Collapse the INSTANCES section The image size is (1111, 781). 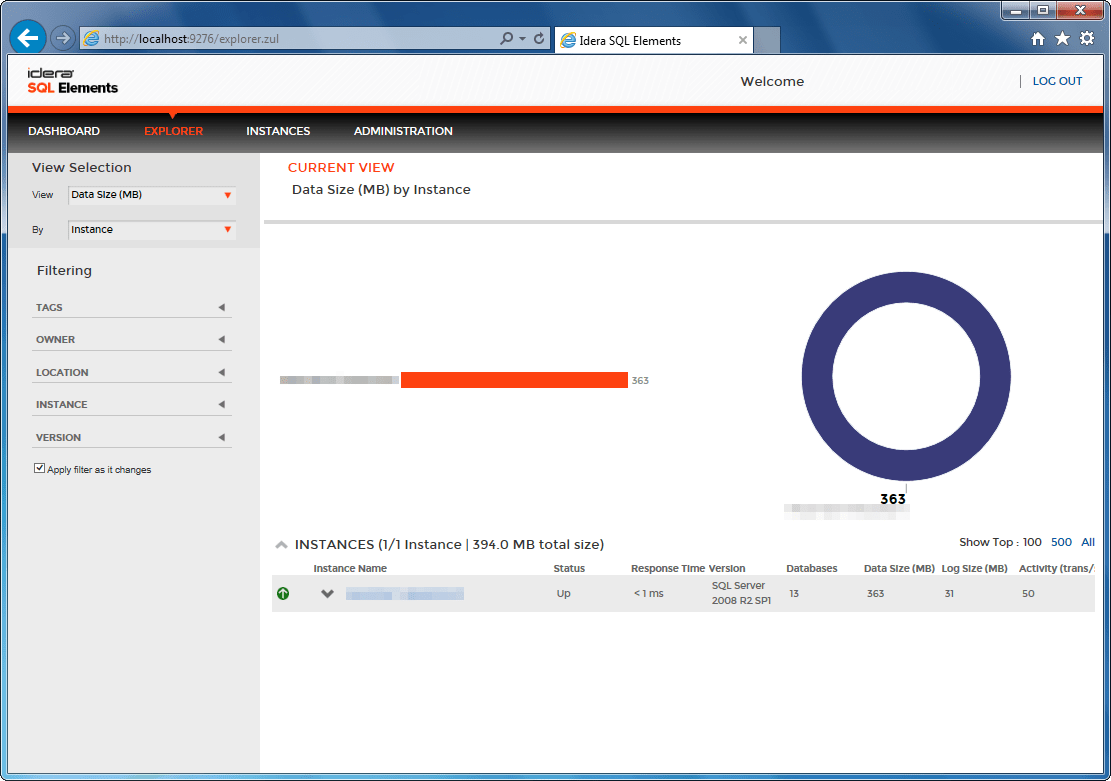(281, 544)
